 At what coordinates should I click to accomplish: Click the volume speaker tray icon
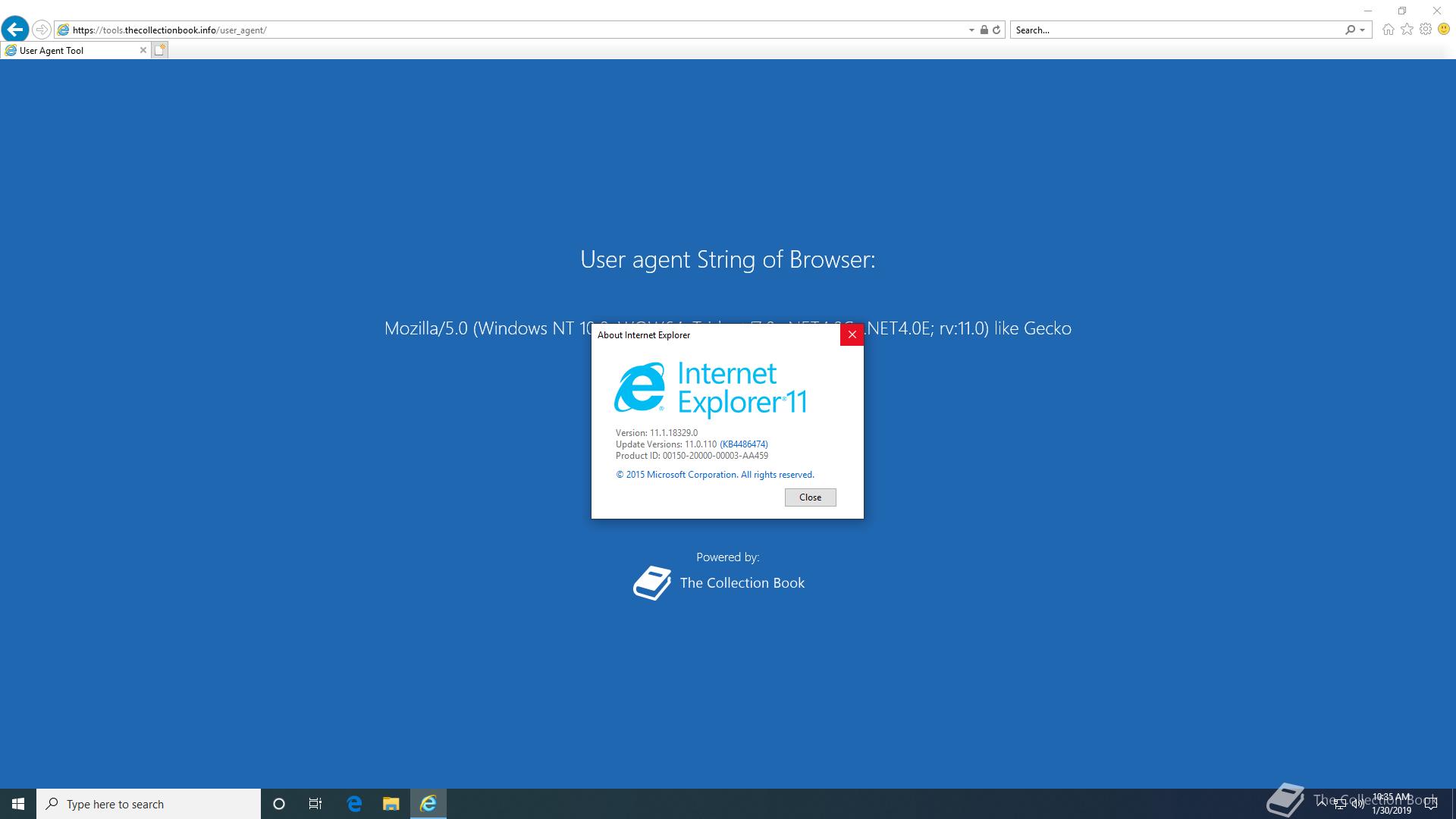click(x=1357, y=804)
